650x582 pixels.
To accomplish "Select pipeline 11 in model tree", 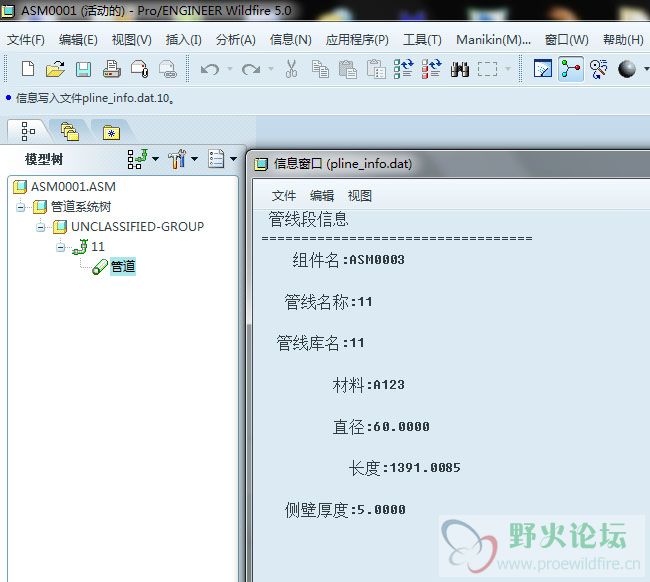I will pyautogui.click(x=98, y=247).
